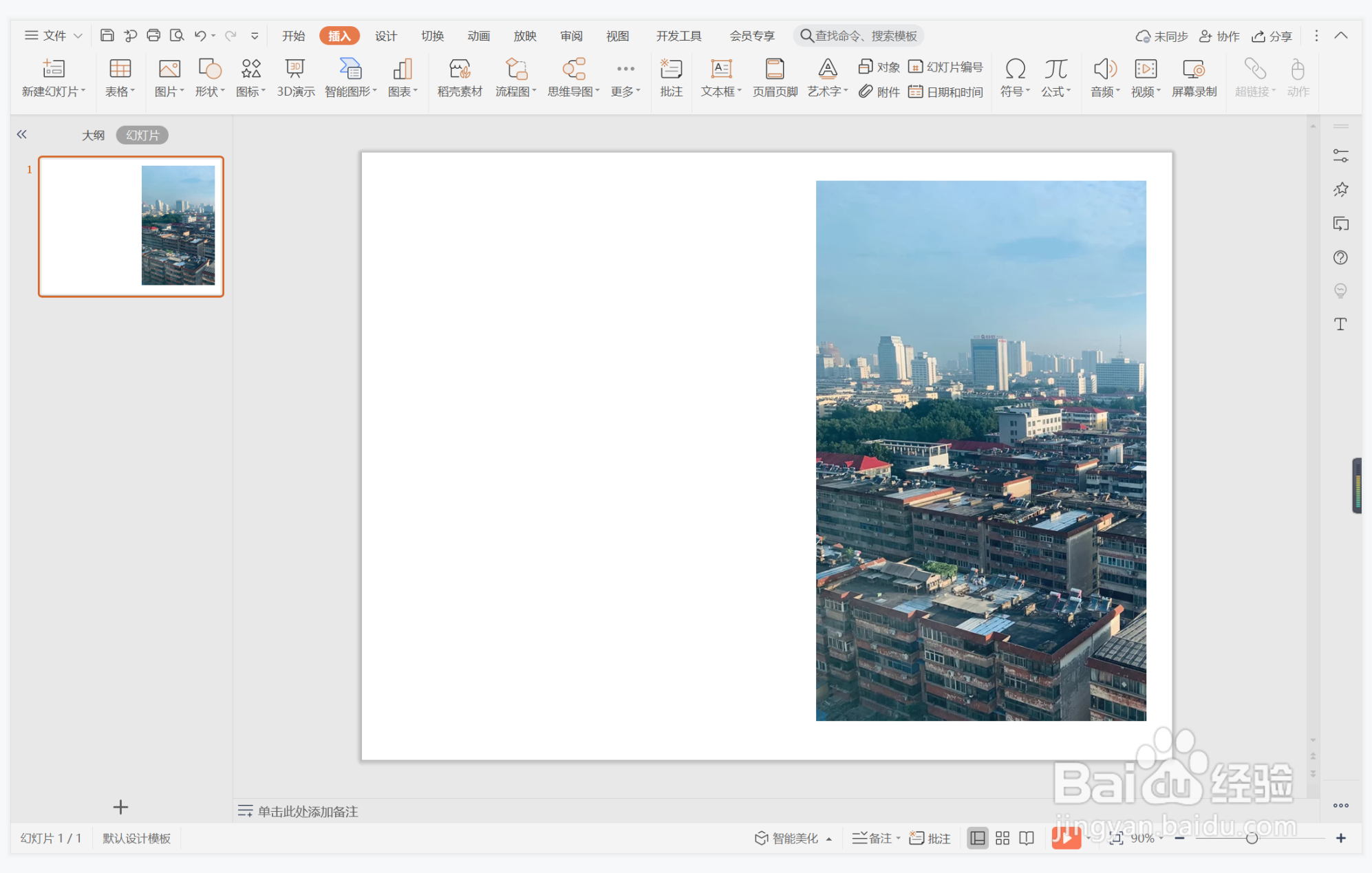
Task: Open the help question-mark sidebar icon
Action: pos(1340,257)
